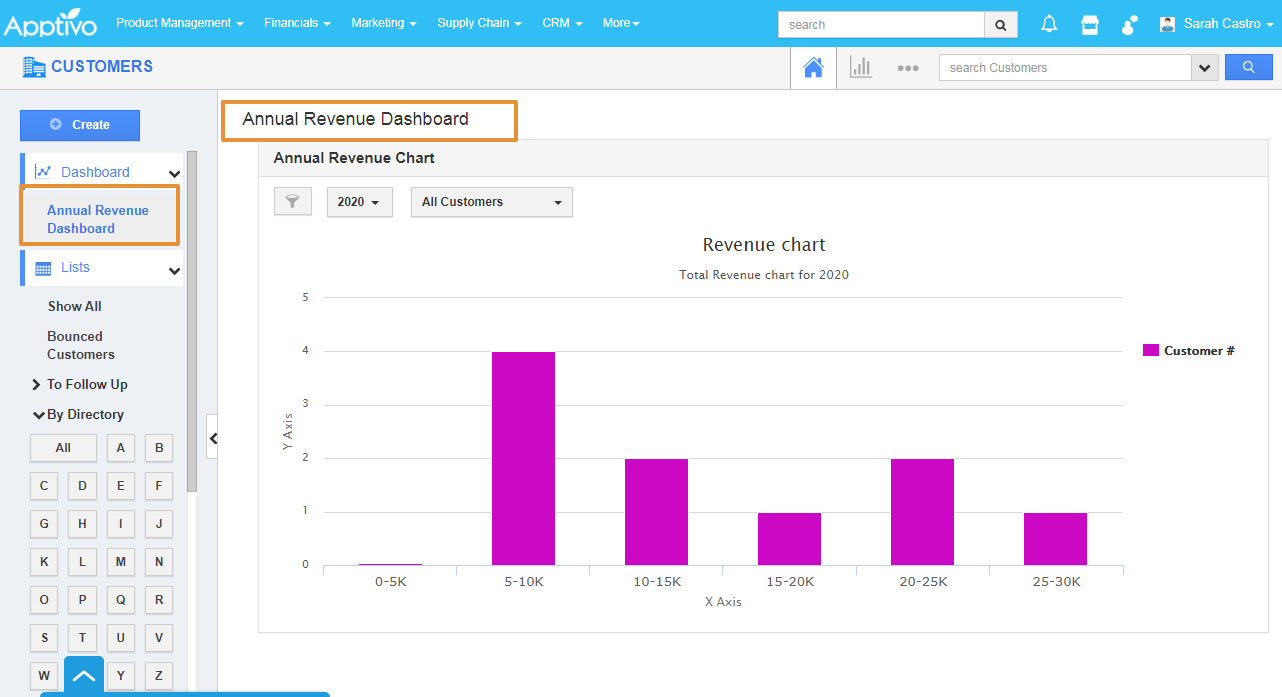1282x697 pixels.
Task: Collapse the left sidebar panel arrow
Action: point(212,438)
